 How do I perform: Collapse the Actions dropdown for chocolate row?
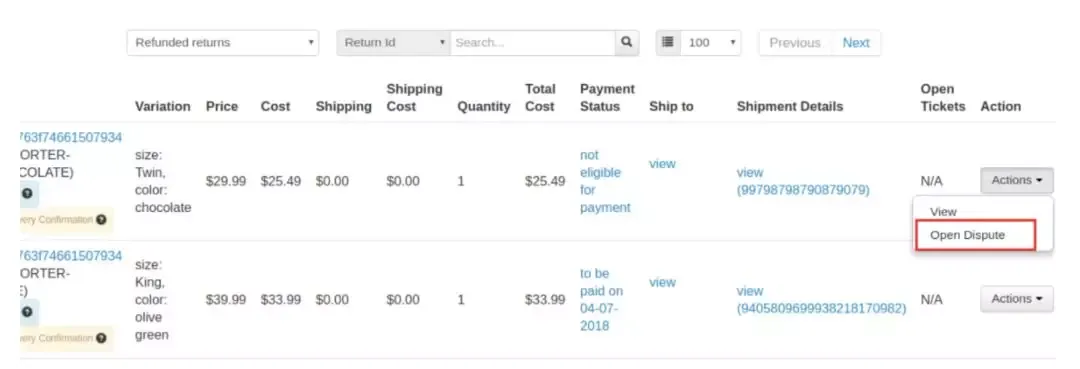click(x=1017, y=180)
